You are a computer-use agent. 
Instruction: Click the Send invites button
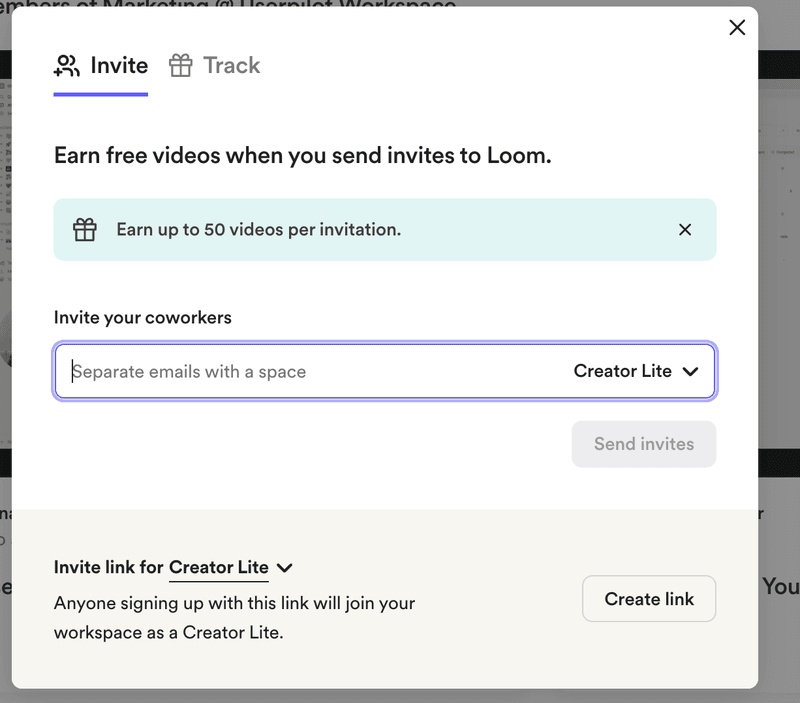[x=643, y=444]
